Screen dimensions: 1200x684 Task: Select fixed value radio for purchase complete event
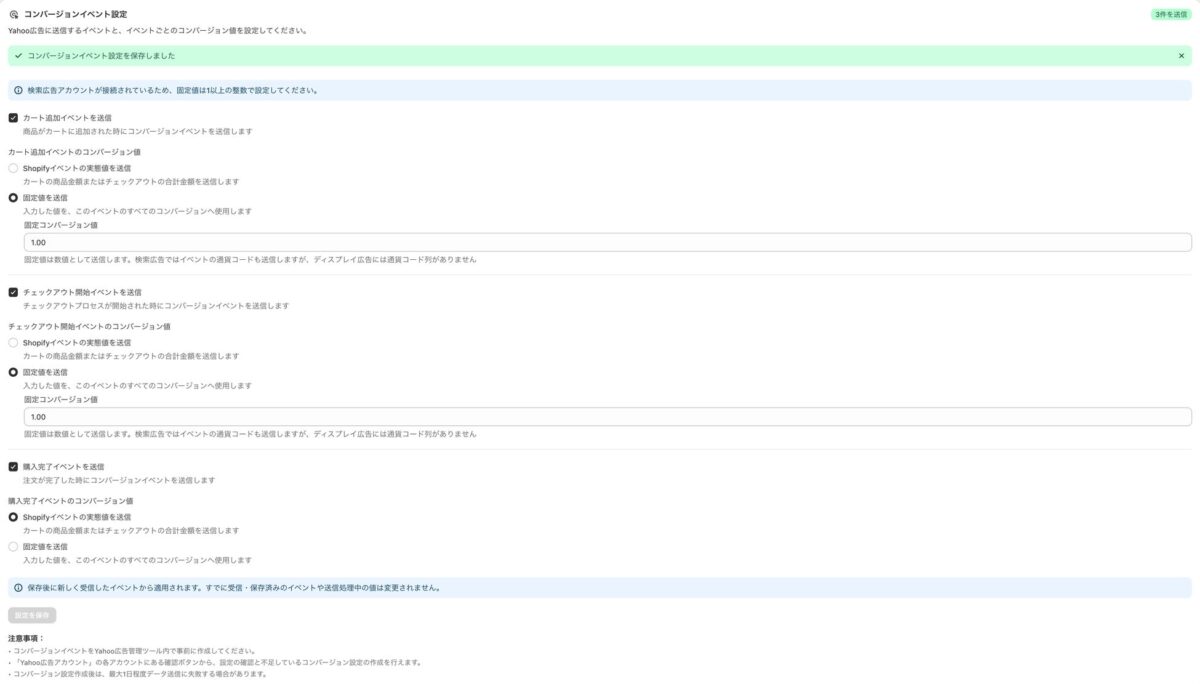[x=13, y=547]
